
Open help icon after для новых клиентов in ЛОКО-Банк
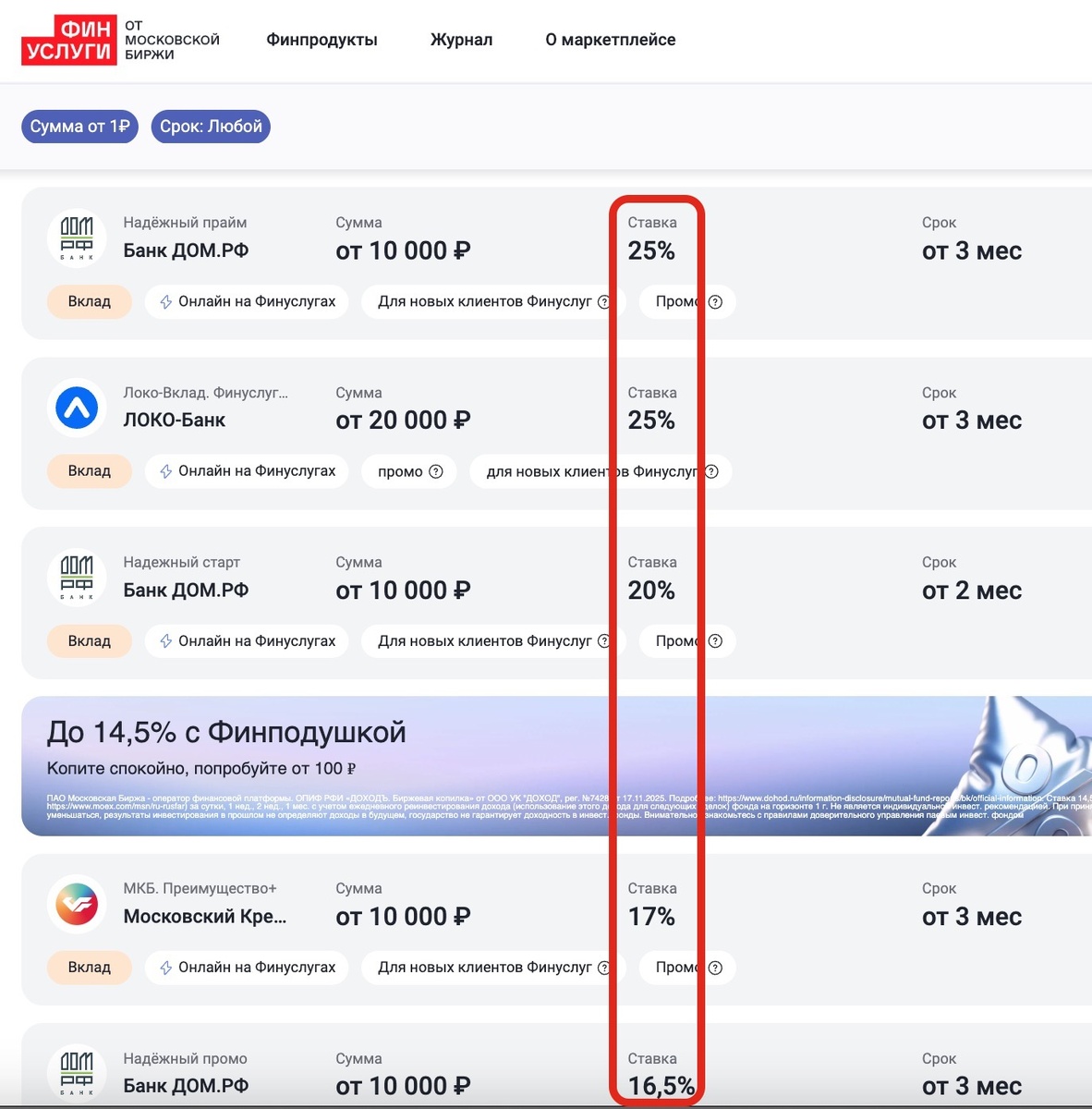[x=711, y=471]
